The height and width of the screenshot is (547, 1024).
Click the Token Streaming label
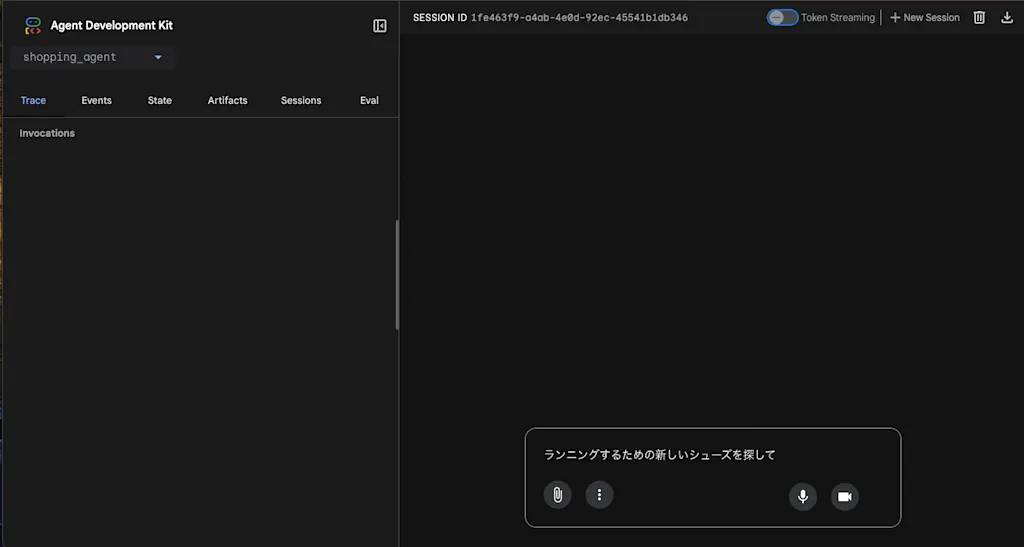pyautogui.click(x=838, y=18)
